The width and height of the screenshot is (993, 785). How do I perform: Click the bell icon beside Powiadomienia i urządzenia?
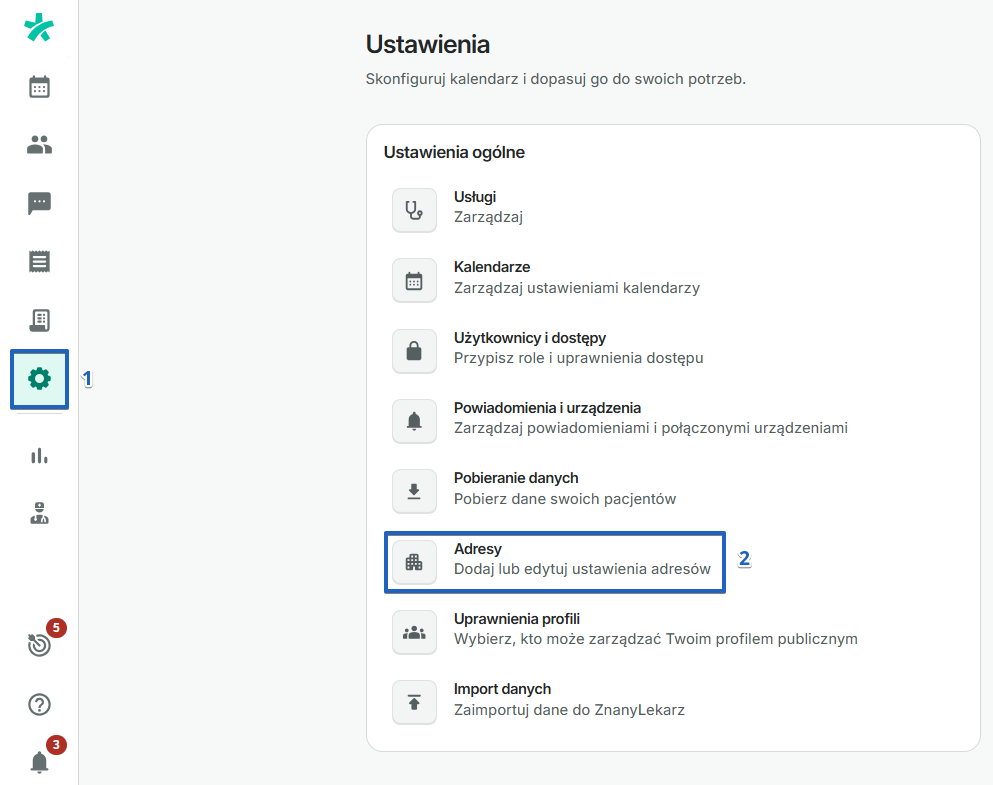click(x=414, y=421)
